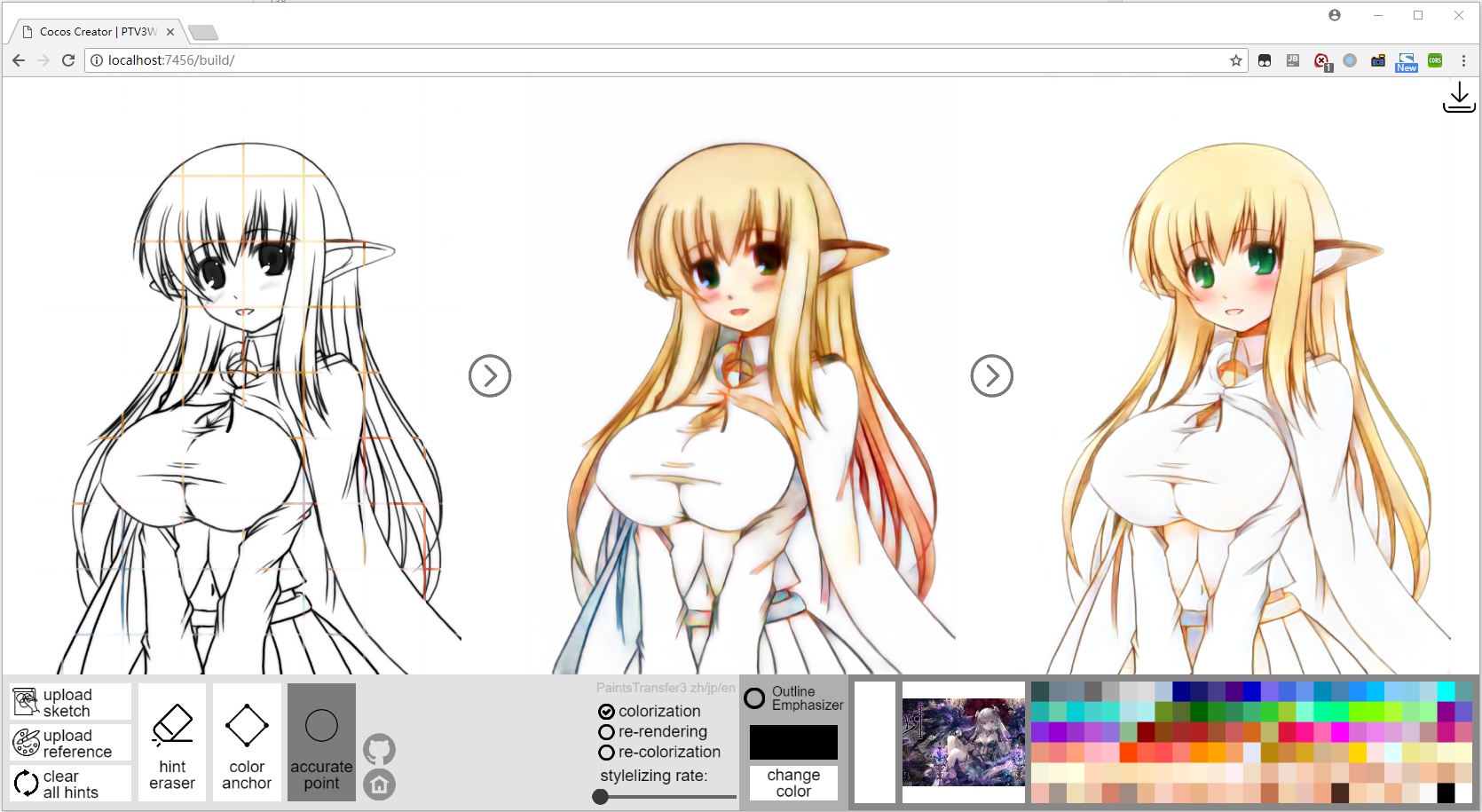1482x812 pixels.
Task: Click the current black color preview box
Action: [793, 742]
